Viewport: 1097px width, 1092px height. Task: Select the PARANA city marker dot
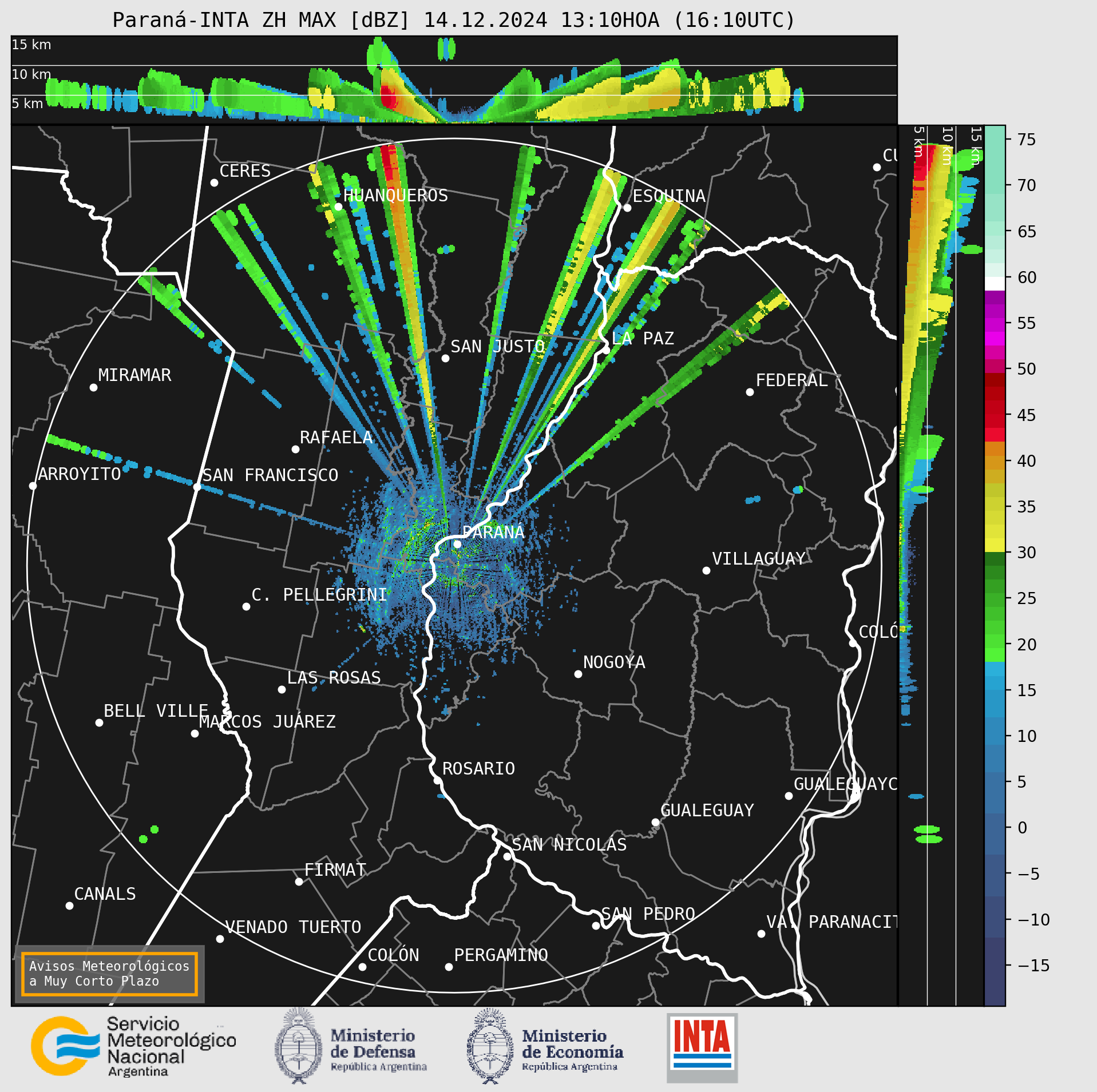457,544
